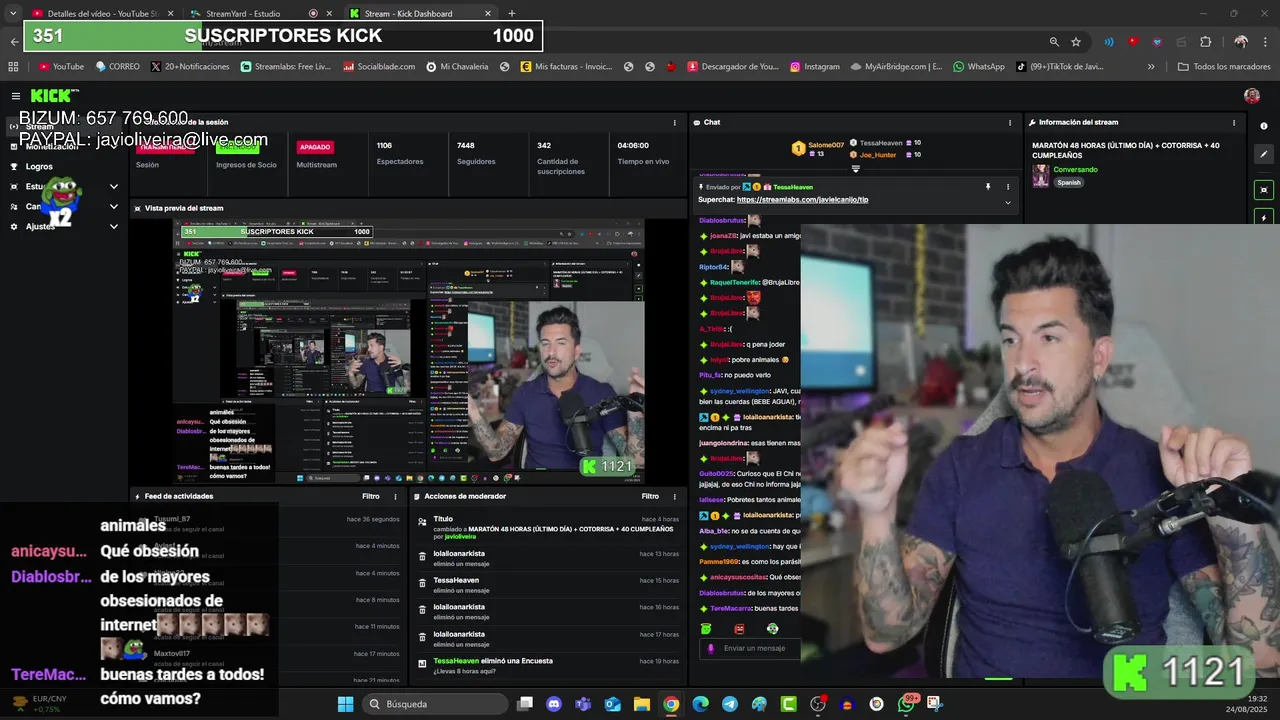
Task: Click the APAGADO Multistream badge
Action: point(315,147)
